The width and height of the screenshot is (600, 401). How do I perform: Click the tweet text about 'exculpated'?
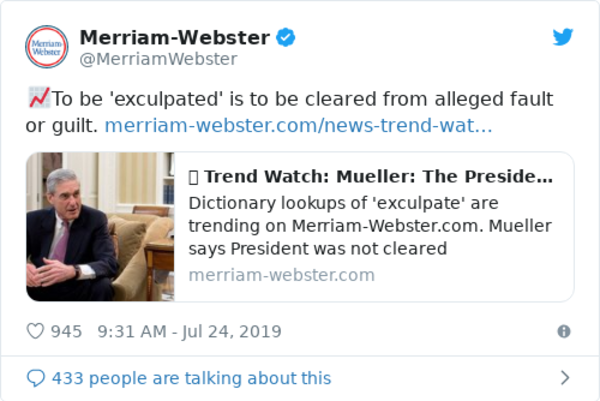(289, 112)
